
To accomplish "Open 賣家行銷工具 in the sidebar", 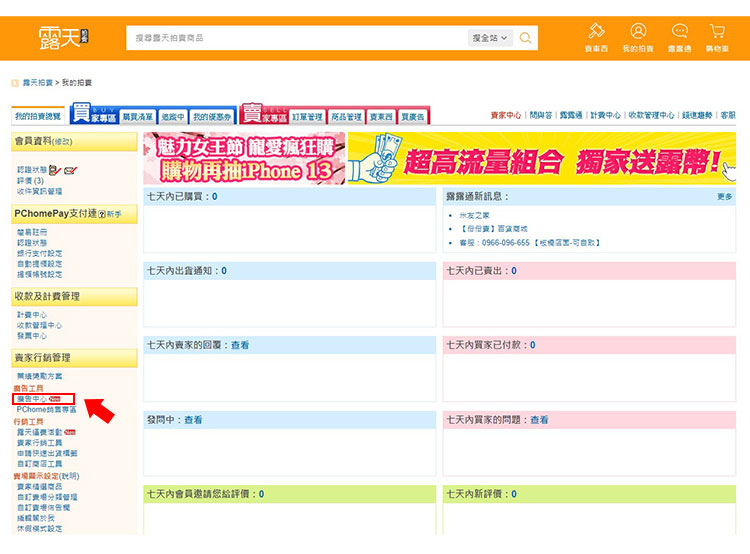I will (40, 442).
